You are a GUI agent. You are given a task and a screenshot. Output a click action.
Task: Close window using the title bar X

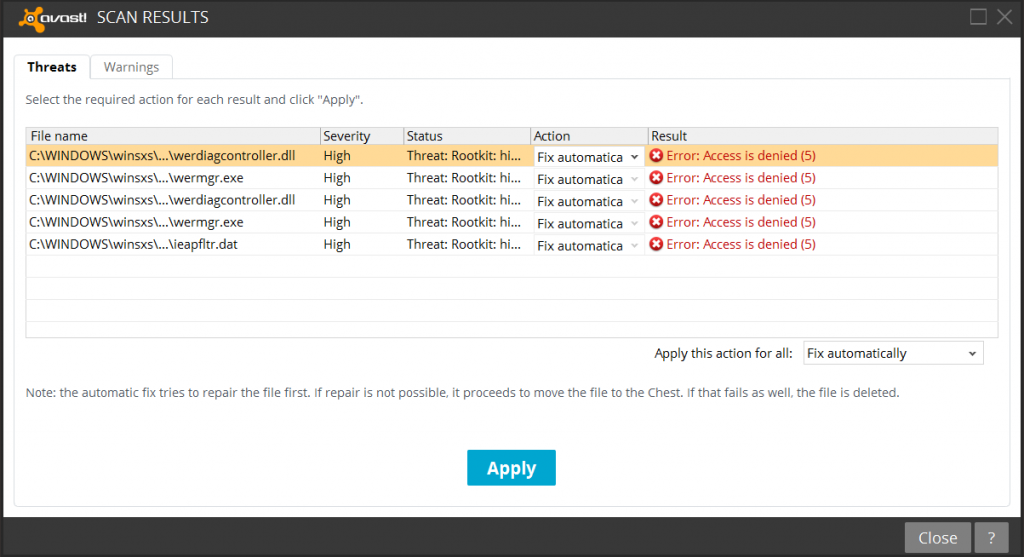pyautogui.click(x=1004, y=17)
